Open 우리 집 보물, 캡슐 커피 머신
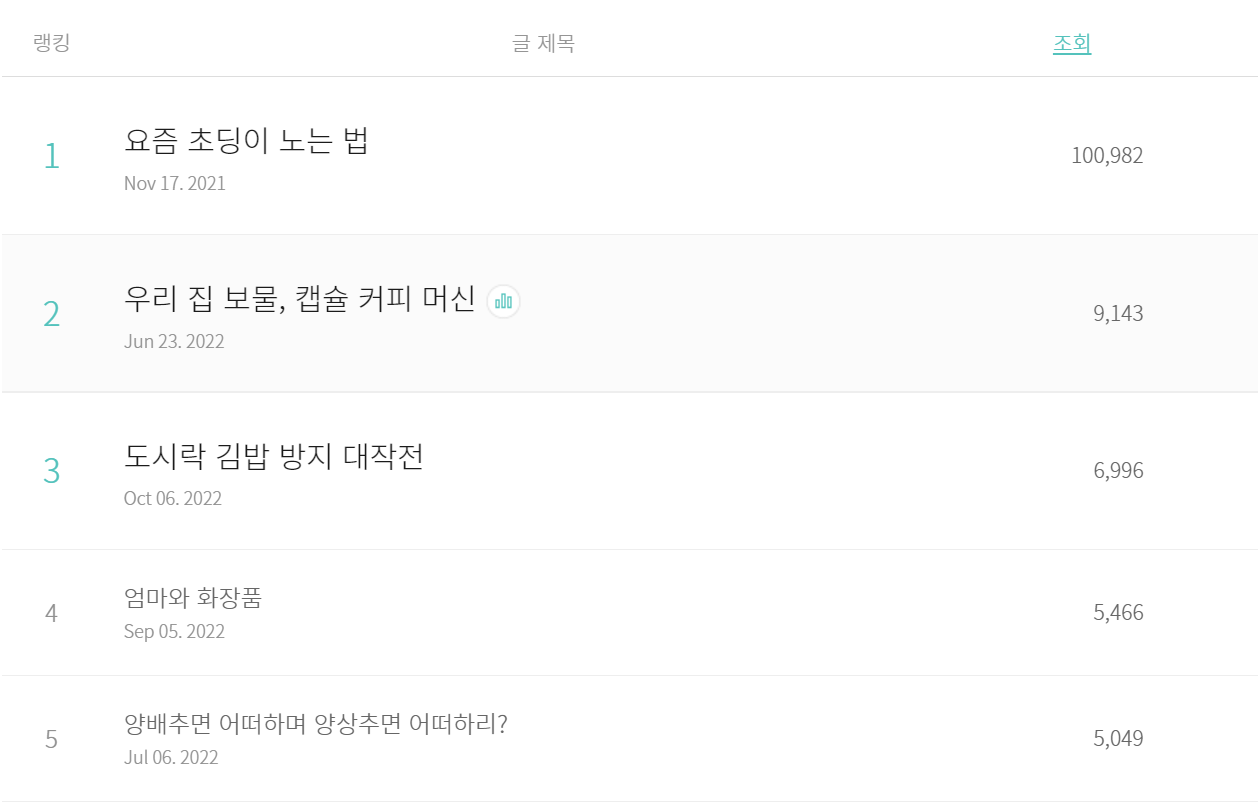The width and height of the screenshot is (1258, 811). (299, 299)
